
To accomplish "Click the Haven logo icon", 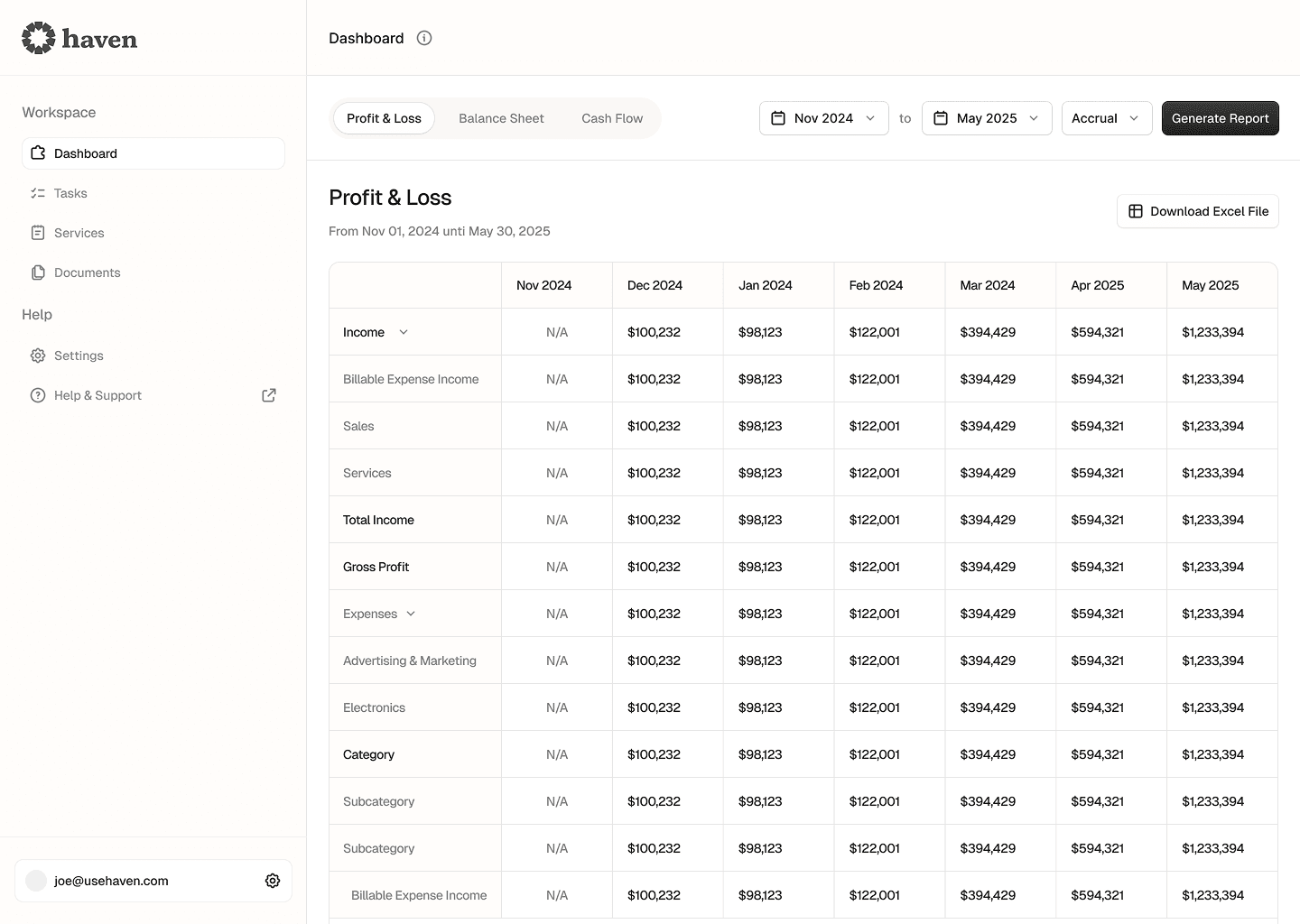I will click(x=38, y=38).
